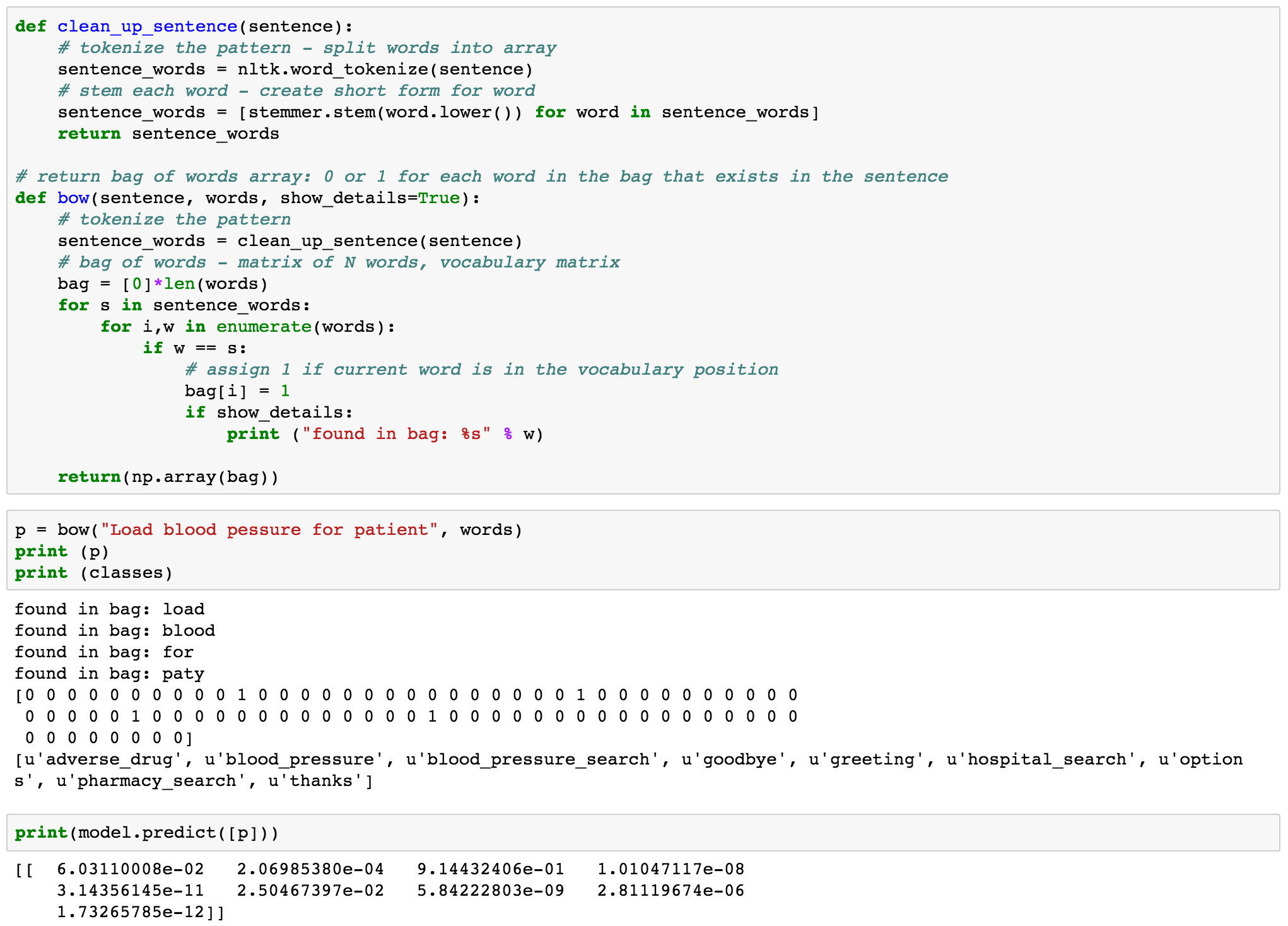This screenshot has height=926, width=1288.
Task: Click the enumerate(words) loop line
Action: (246, 326)
